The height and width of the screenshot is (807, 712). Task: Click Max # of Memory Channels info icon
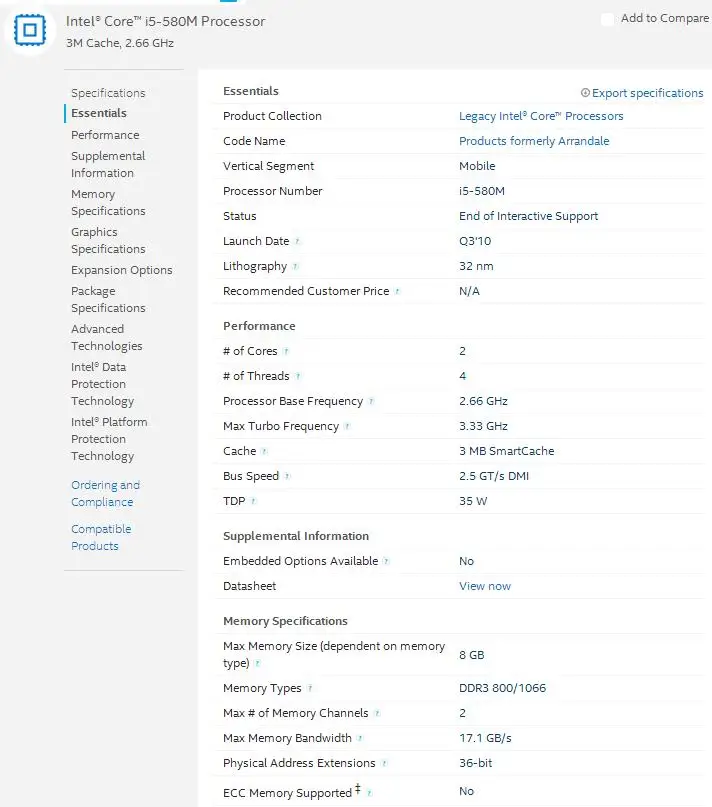(377, 713)
